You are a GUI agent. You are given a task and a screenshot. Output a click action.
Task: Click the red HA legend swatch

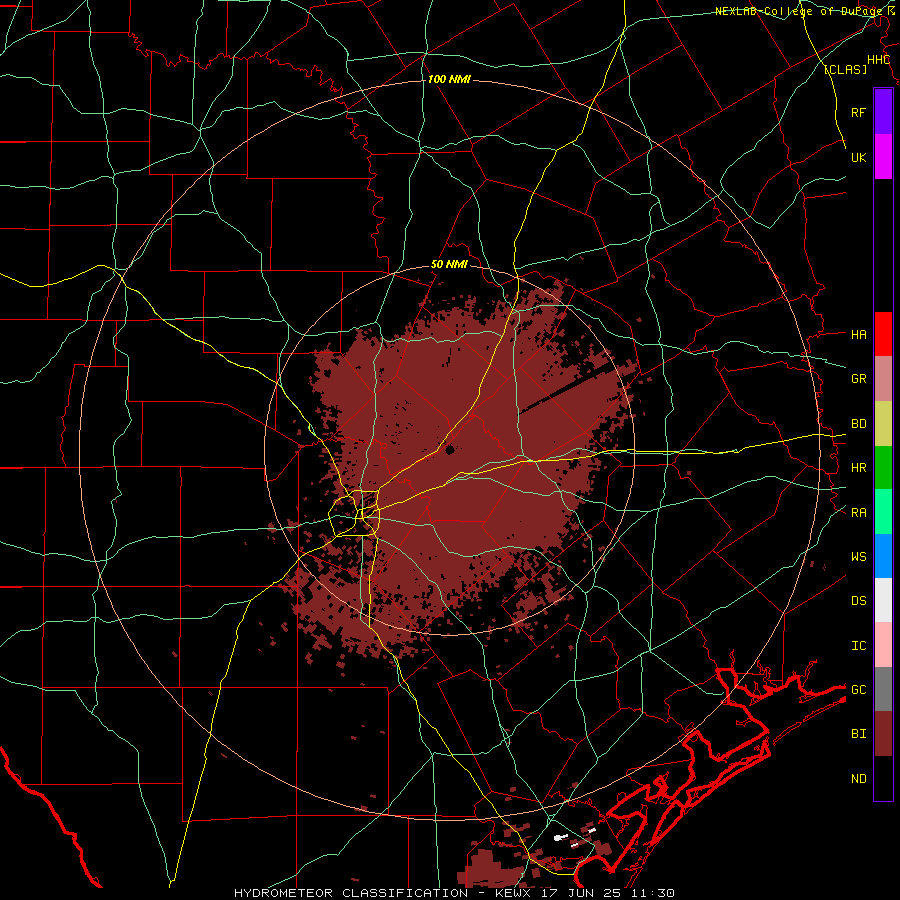(x=883, y=334)
